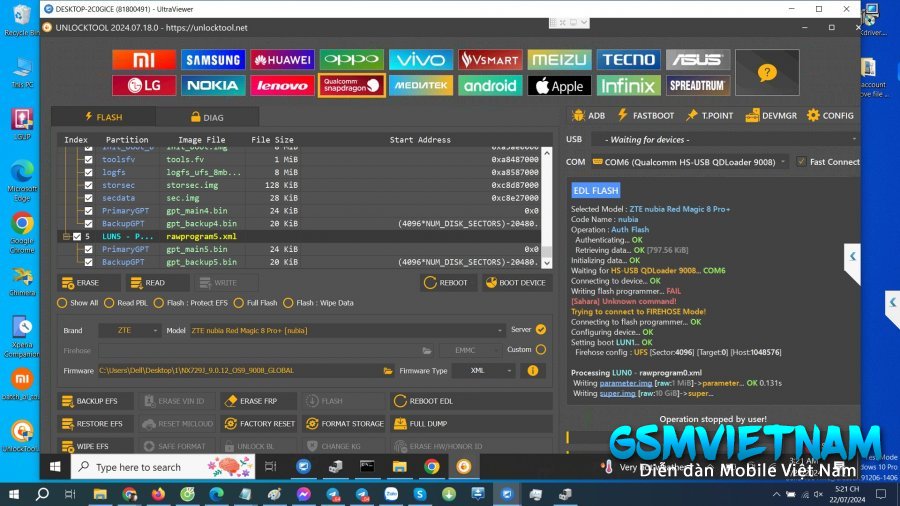Toggle toolsfv partition checkbox
The image size is (900, 506).
[88, 159]
